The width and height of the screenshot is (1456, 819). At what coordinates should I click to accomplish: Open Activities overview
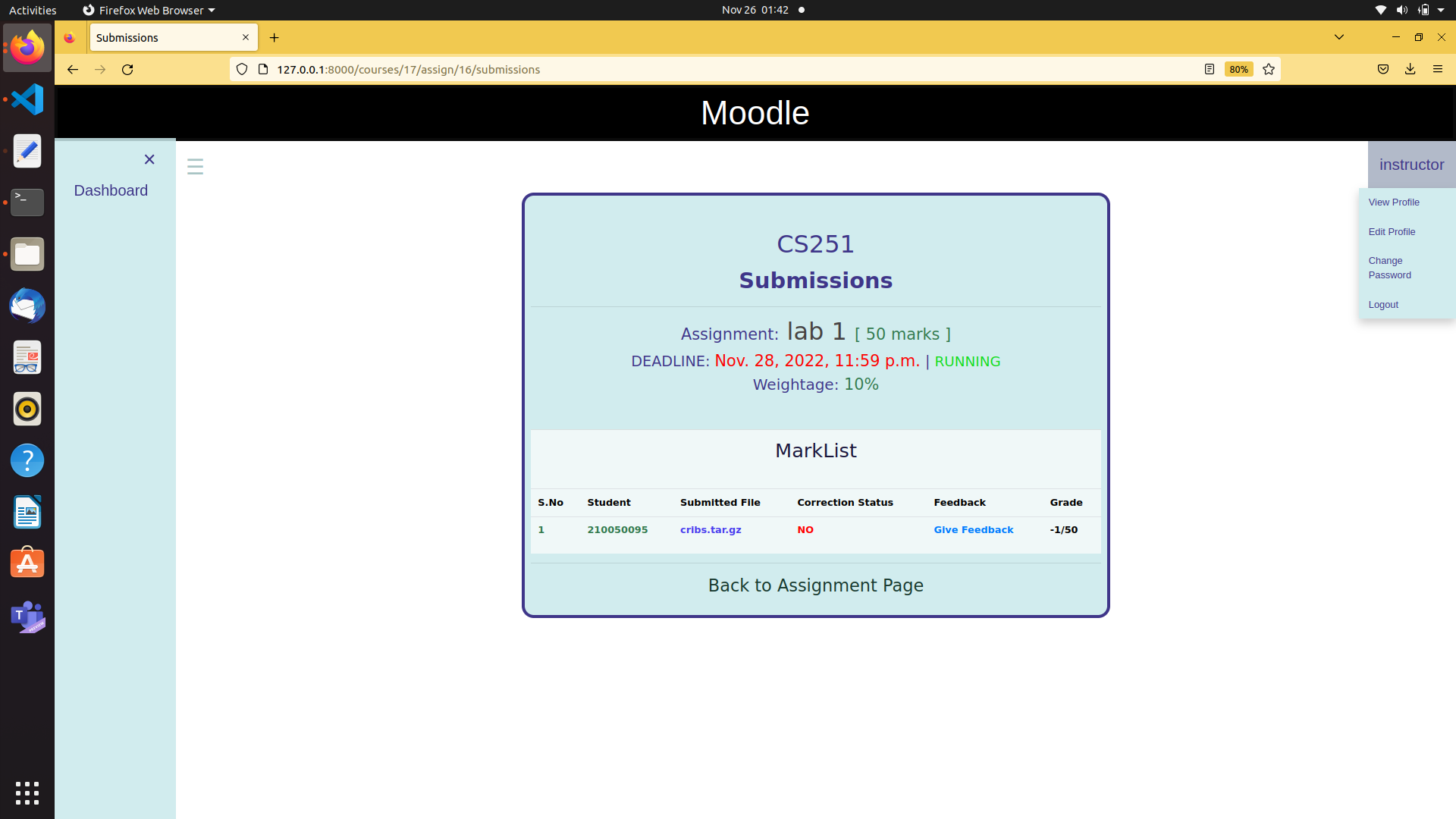pos(33,10)
